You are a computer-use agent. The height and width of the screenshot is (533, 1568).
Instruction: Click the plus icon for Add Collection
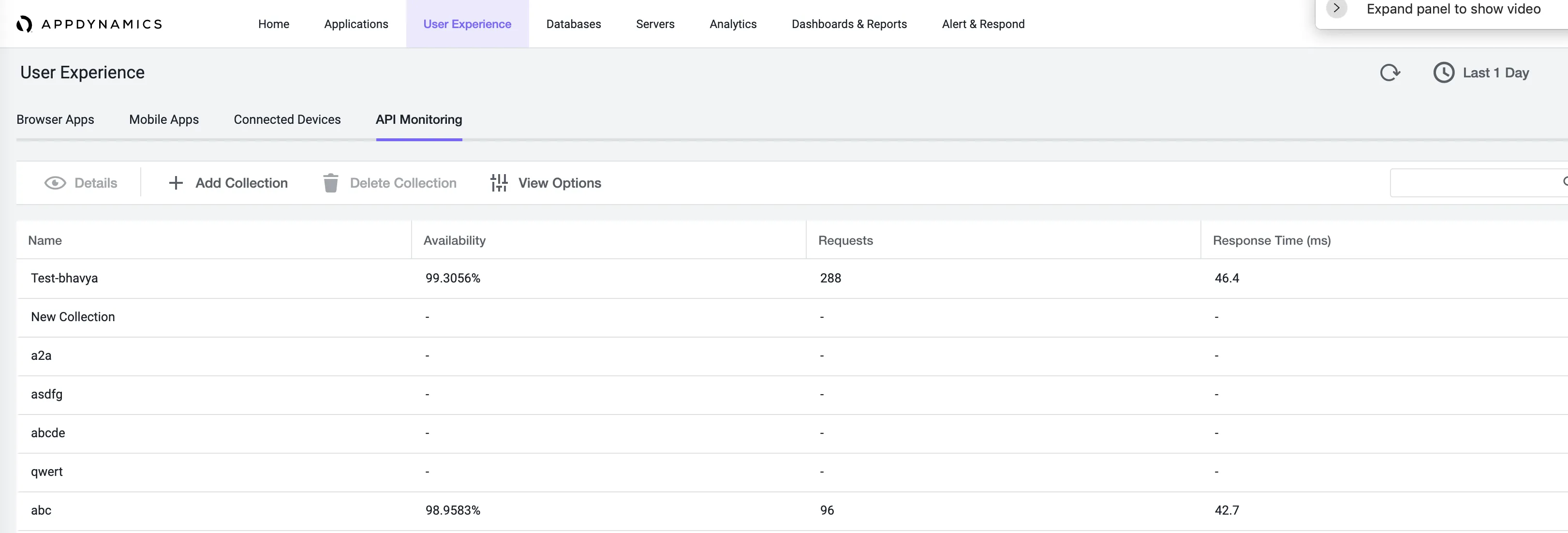[x=175, y=183]
